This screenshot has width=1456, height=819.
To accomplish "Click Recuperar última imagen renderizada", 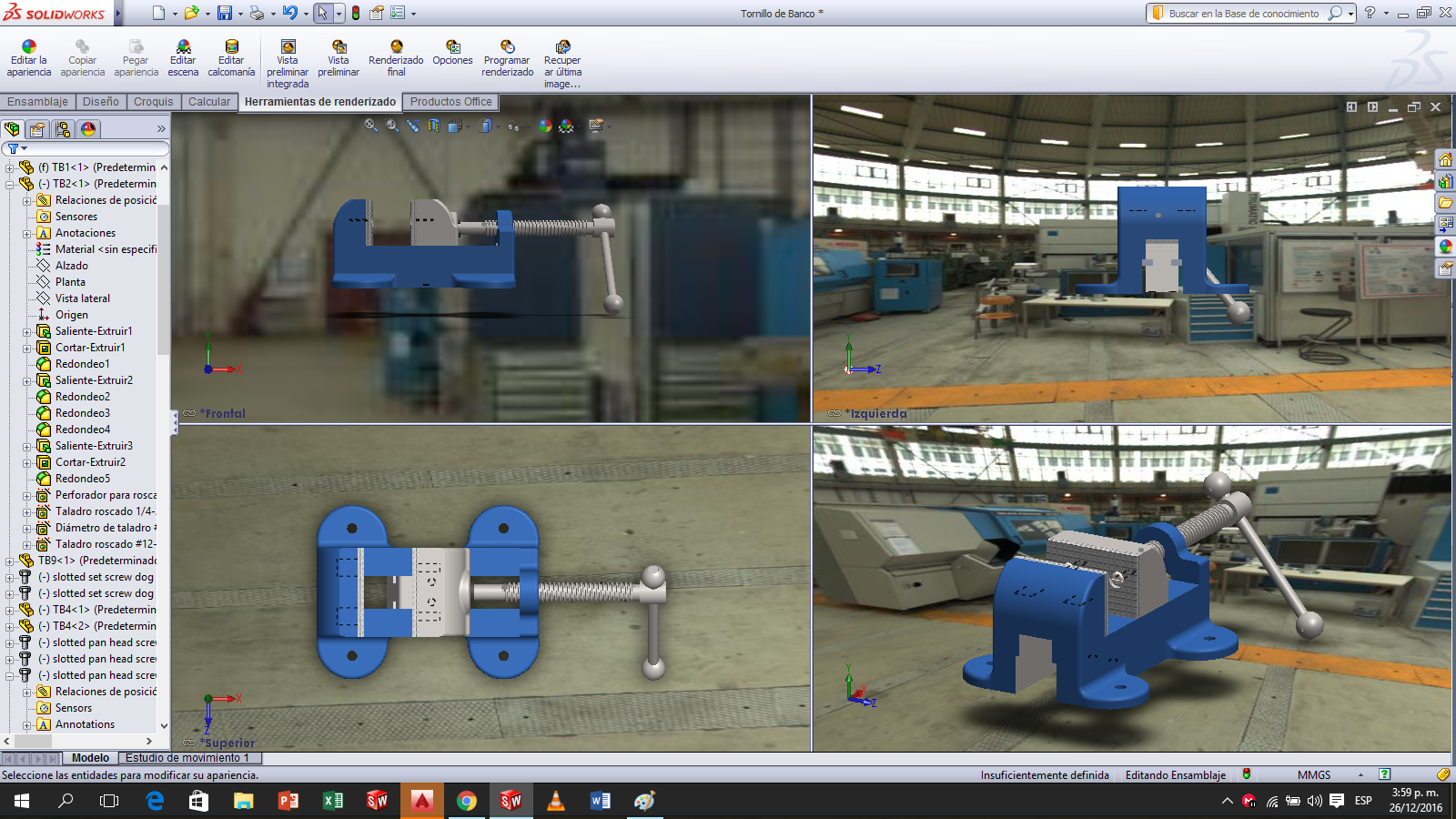I will coord(562,64).
